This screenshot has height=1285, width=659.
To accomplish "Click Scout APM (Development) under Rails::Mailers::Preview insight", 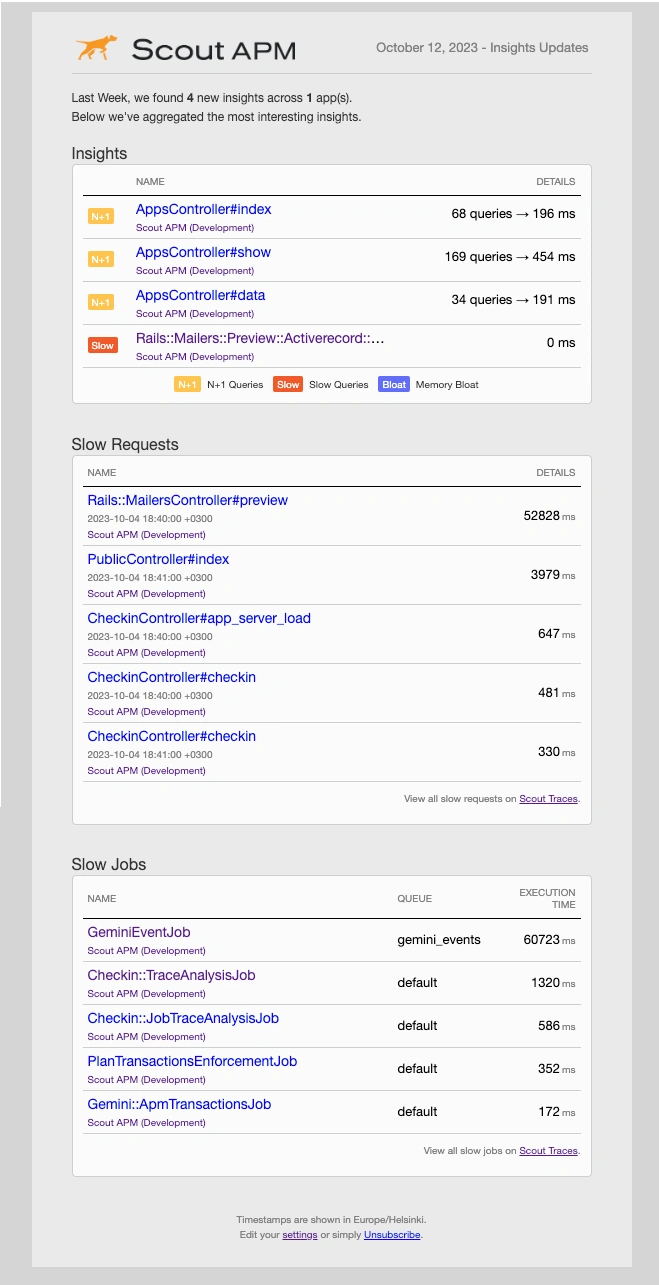I will pyautogui.click(x=195, y=357).
